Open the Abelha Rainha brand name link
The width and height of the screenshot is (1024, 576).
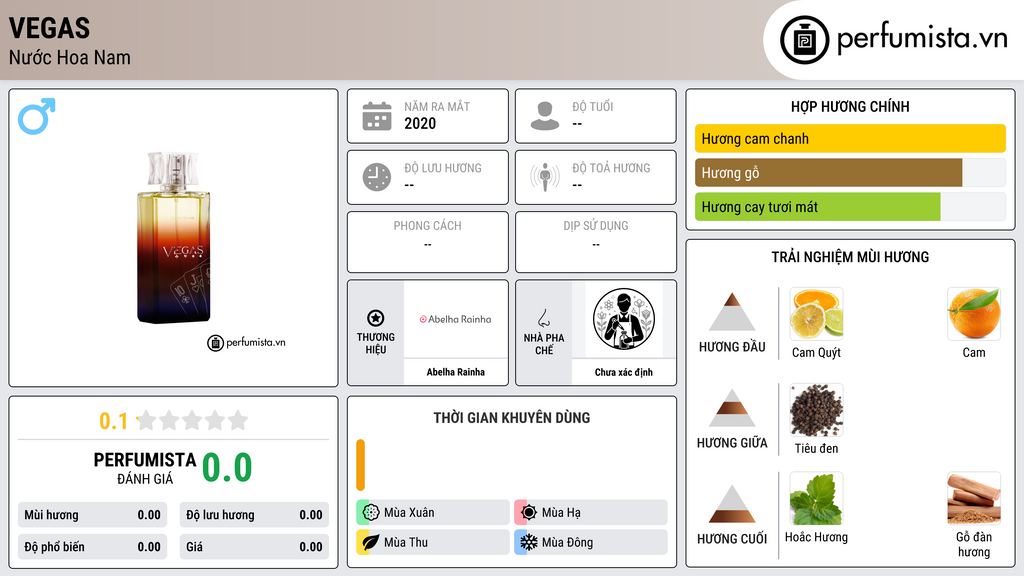[456, 372]
